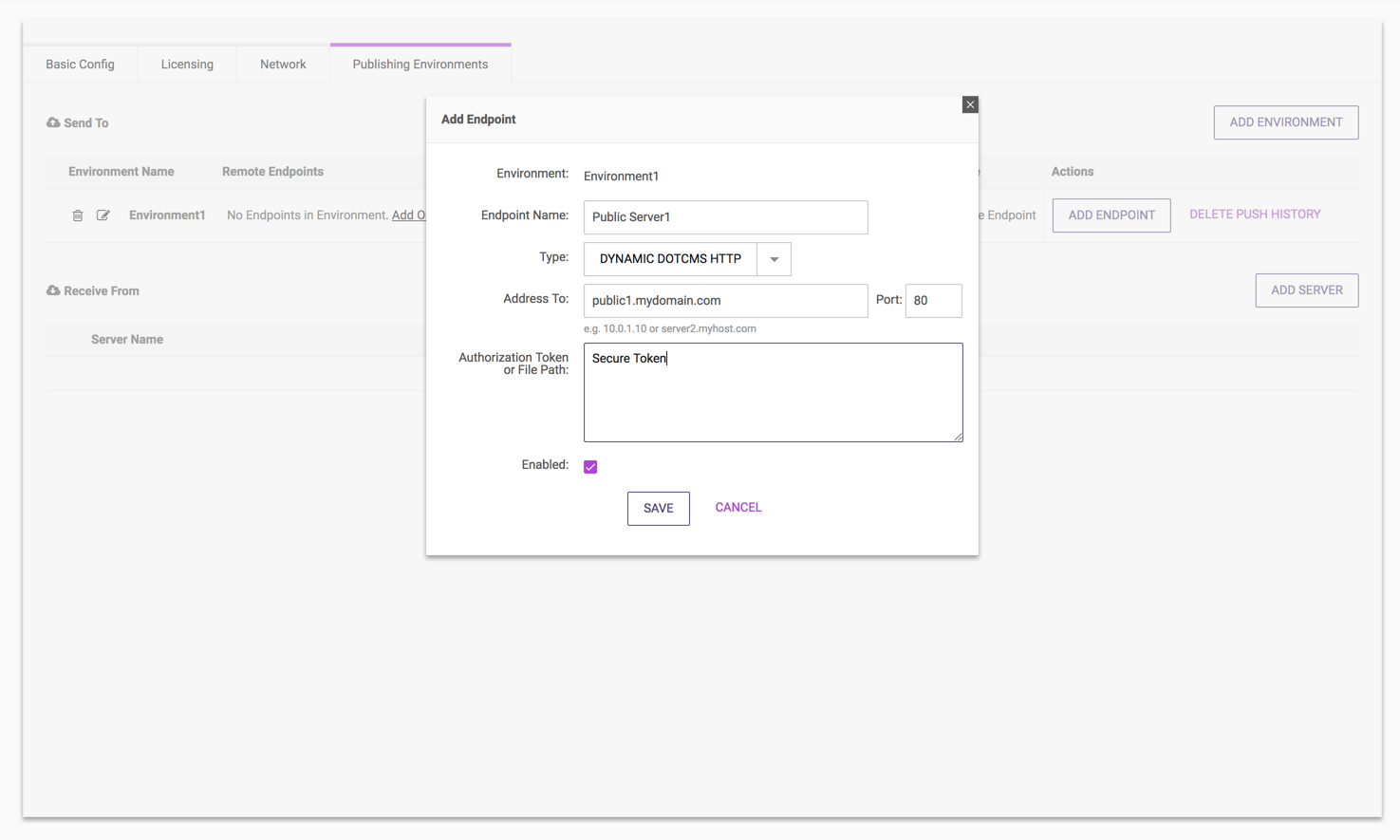
Task: Click DELETE PUSH HISTORY link
Action: (x=1254, y=215)
